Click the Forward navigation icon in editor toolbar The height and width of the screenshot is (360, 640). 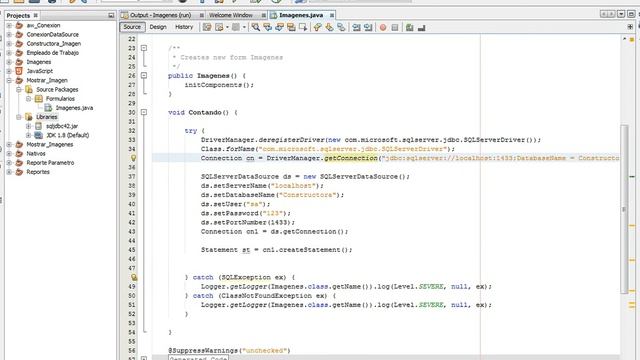pos(236,27)
